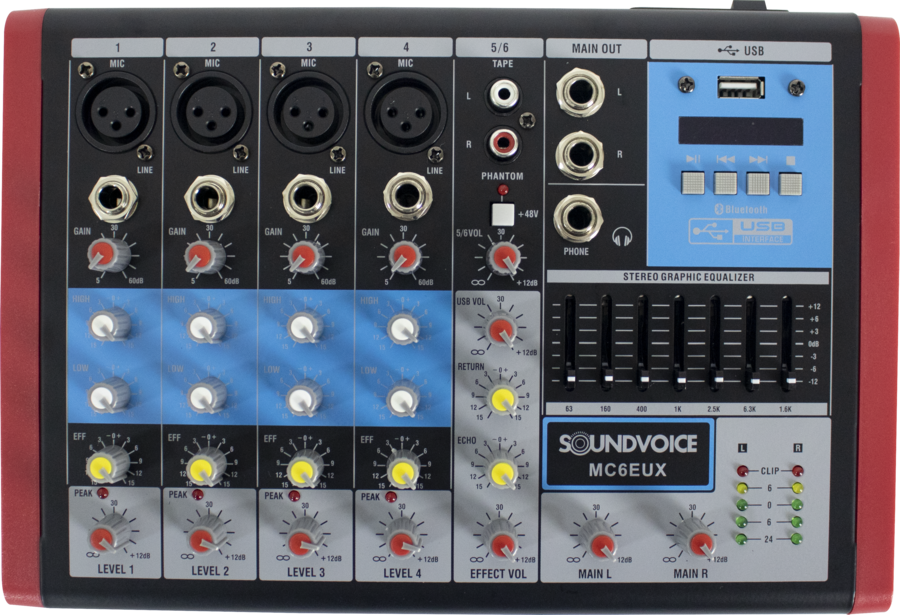Click the 400 Hz equalizer slider

tap(644, 343)
